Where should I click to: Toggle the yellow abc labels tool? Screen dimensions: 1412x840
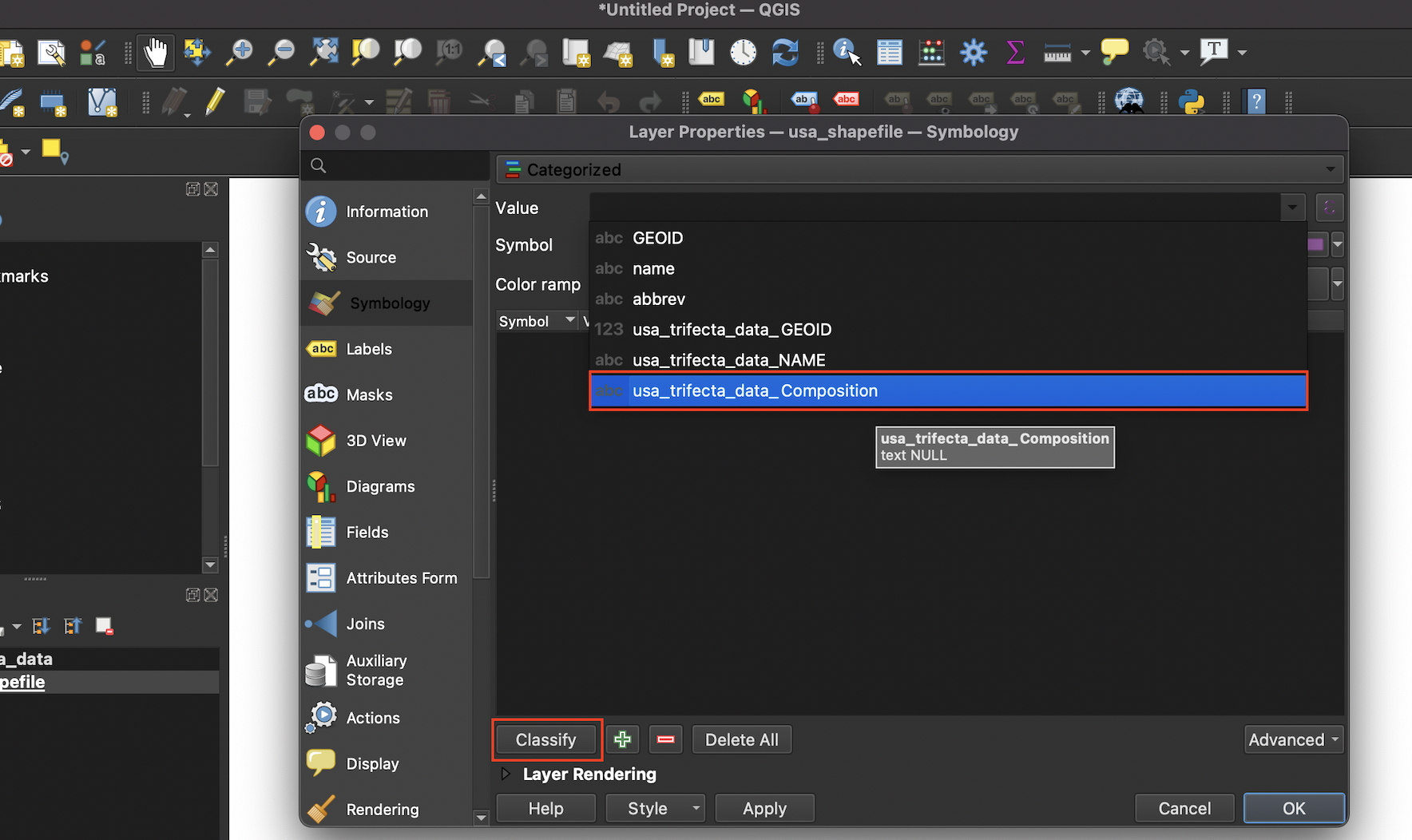[710, 100]
